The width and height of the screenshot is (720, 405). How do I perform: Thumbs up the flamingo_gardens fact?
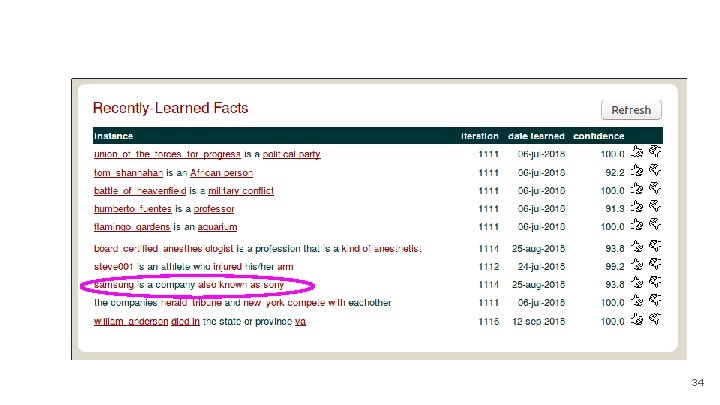[x=637, y=225]
